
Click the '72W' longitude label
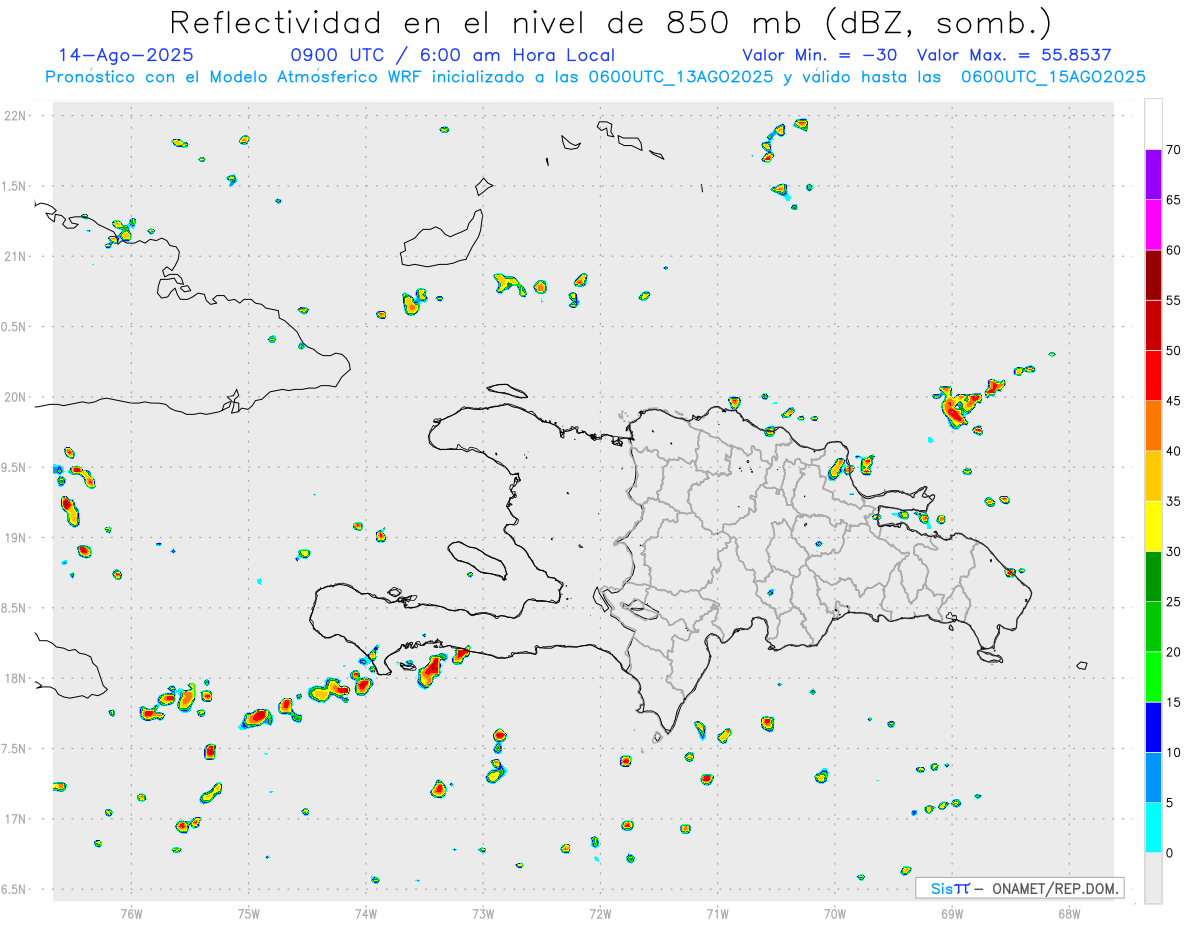pyautogui.click(x=600, y=914)
